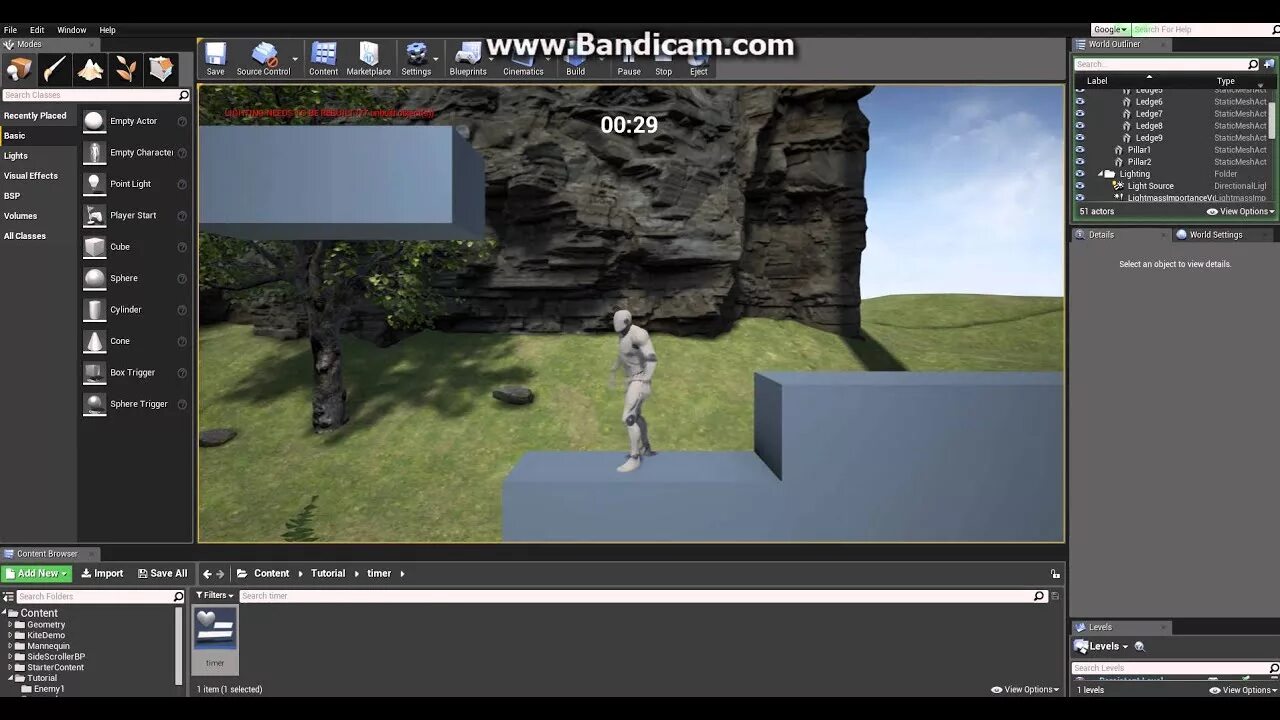
Task: Pick the Cube primitive icon
Action: [94, 247]
